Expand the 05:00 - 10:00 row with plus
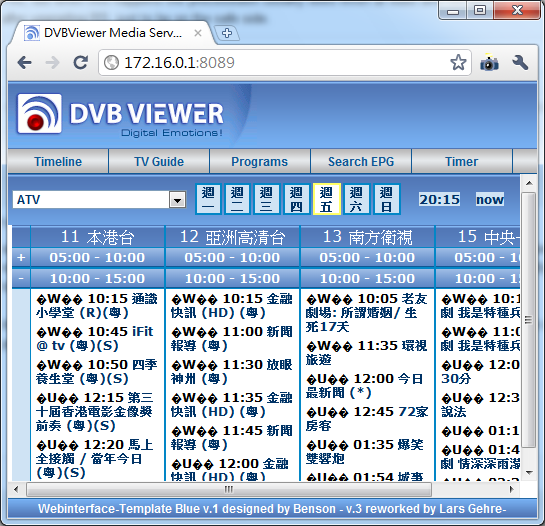This screenshot has height=526, width=545. click(x=21, y=257)
